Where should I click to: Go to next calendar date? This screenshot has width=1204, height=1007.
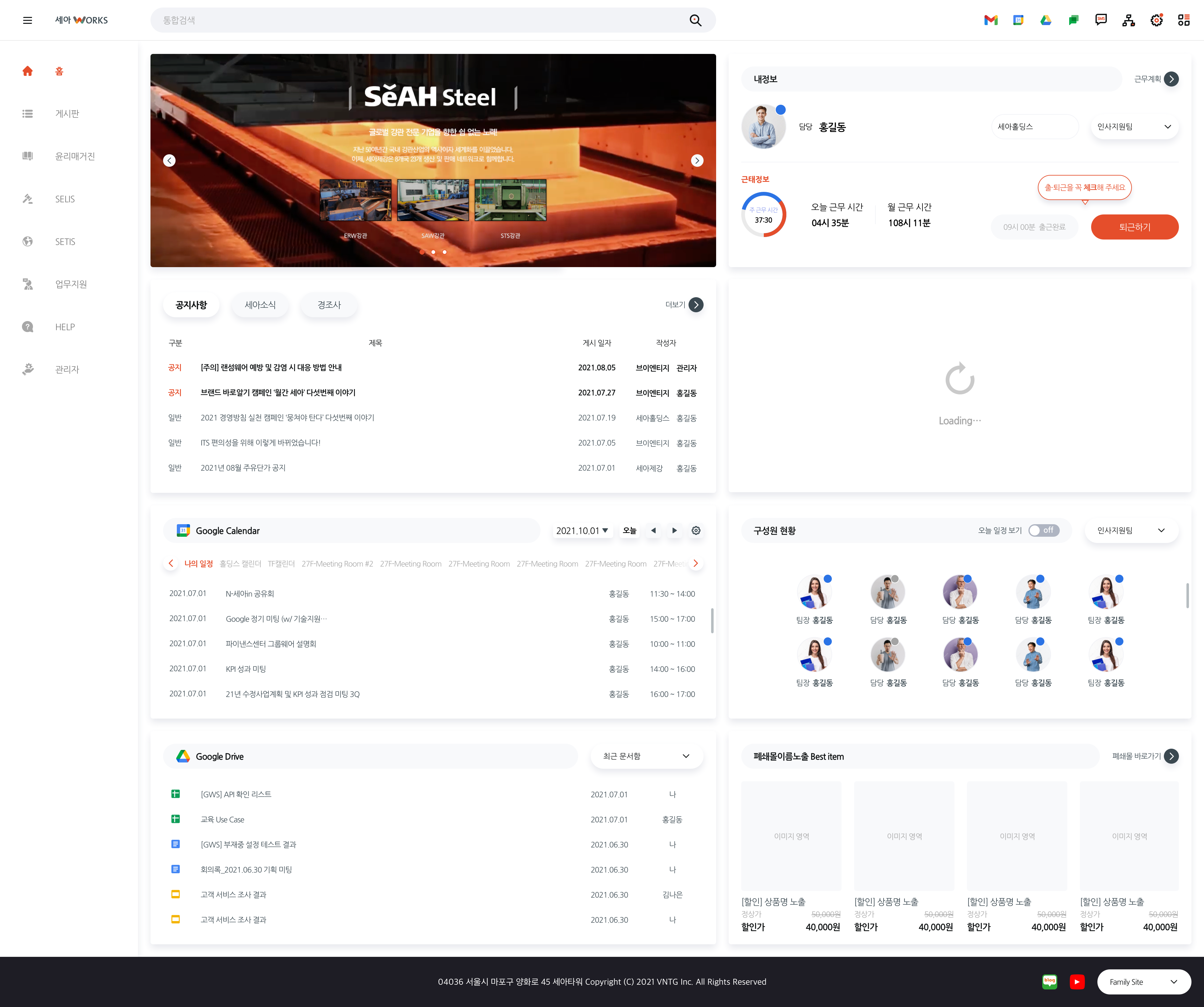tap(674, 531)
